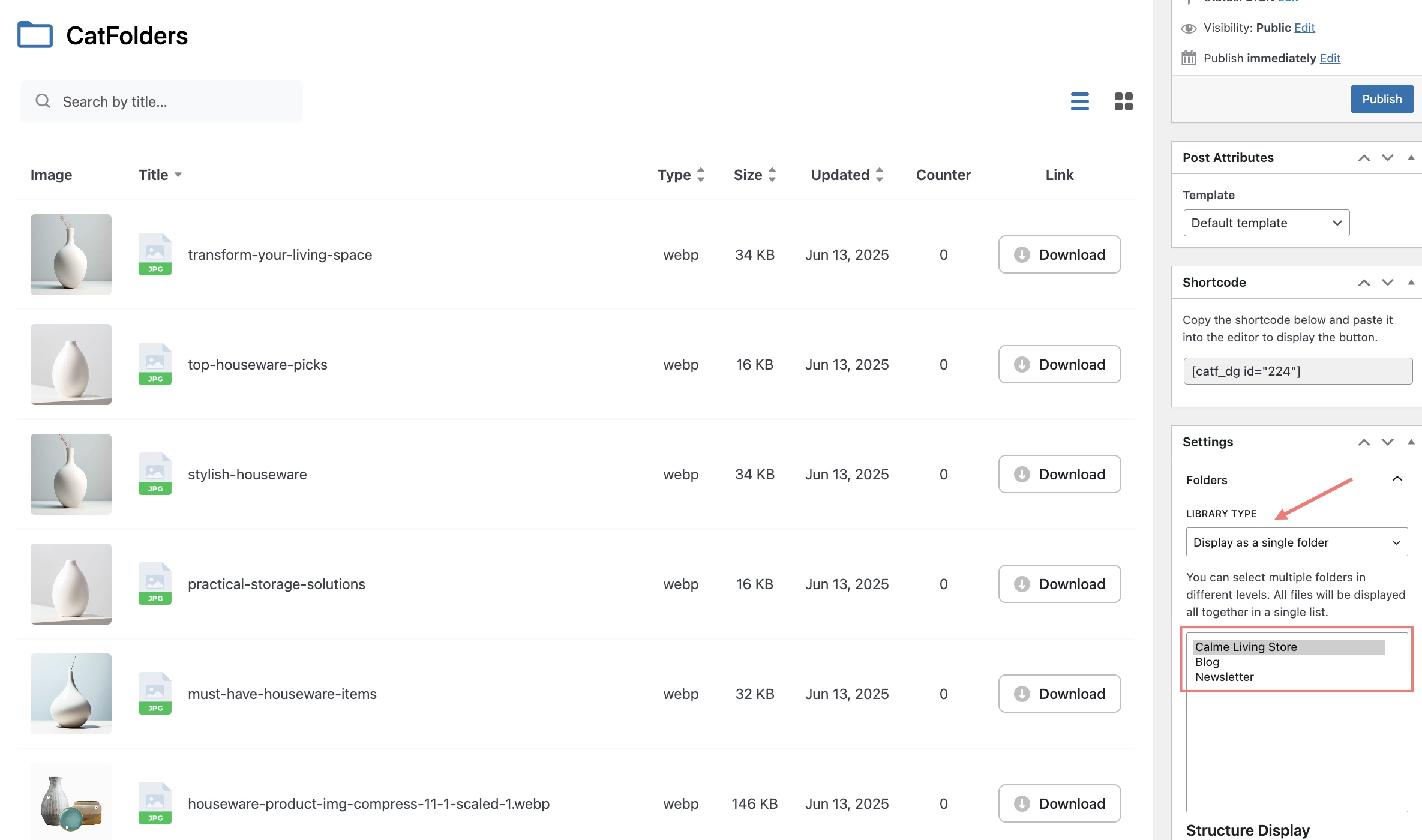Download practical-storage-solutions file
The height and width of the screenshot is (840, 1422).
click(1060, 584)
